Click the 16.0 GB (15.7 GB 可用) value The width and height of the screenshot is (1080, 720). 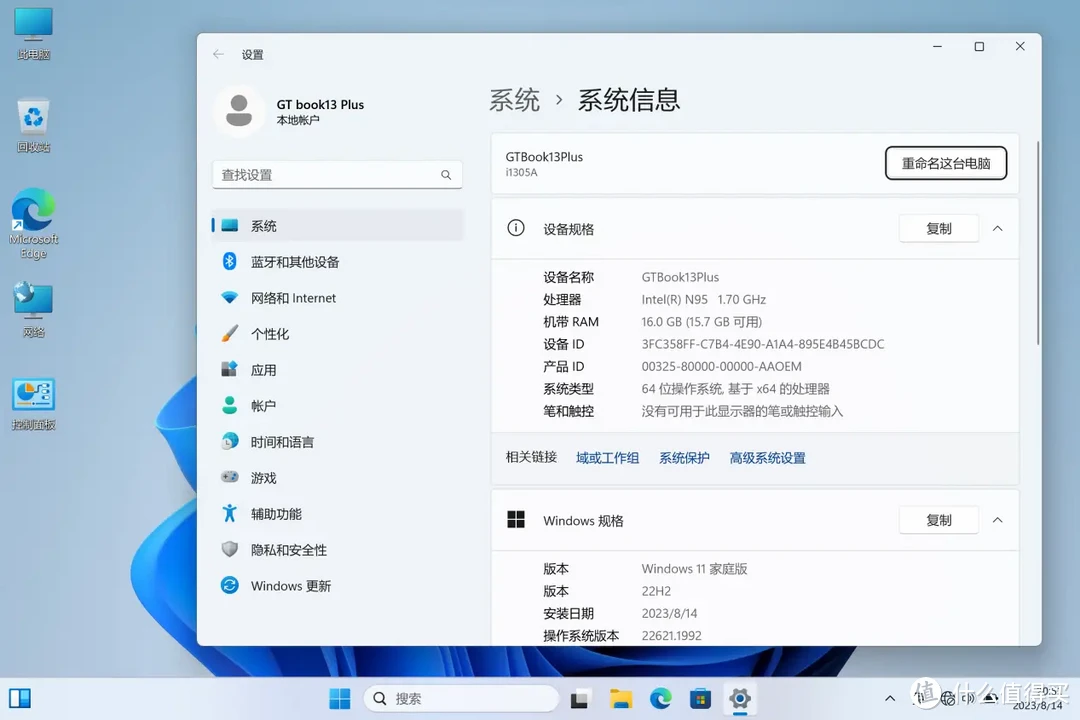tap(702, 322)
